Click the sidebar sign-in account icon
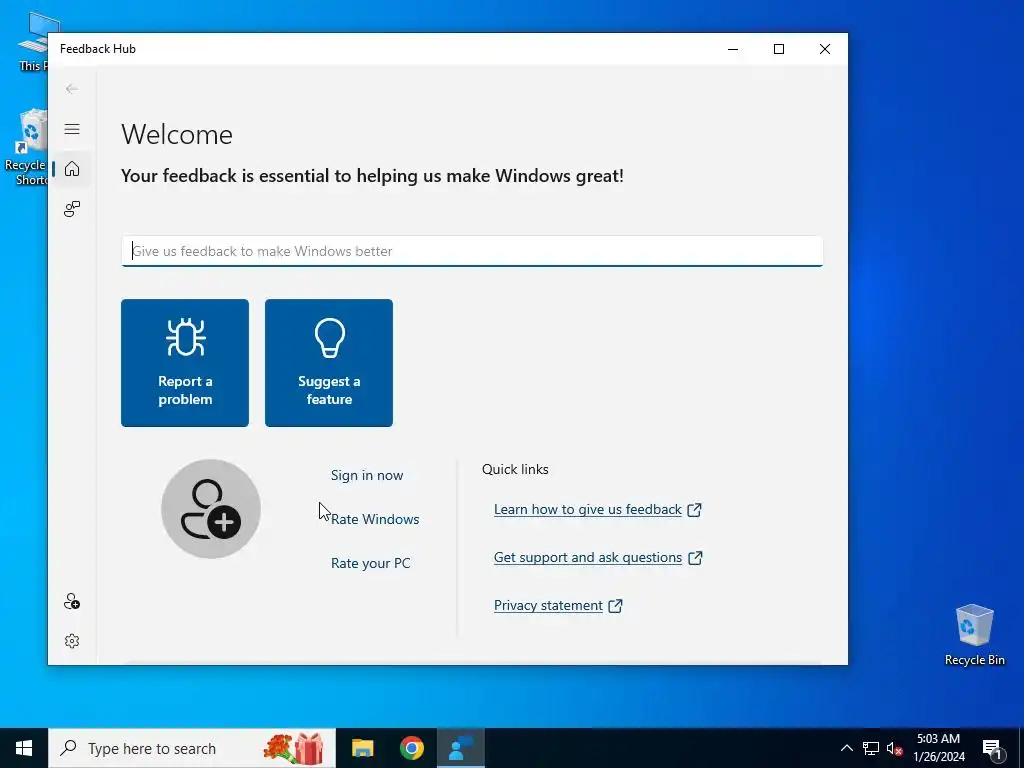The image size is (1024, 768). 72,601
